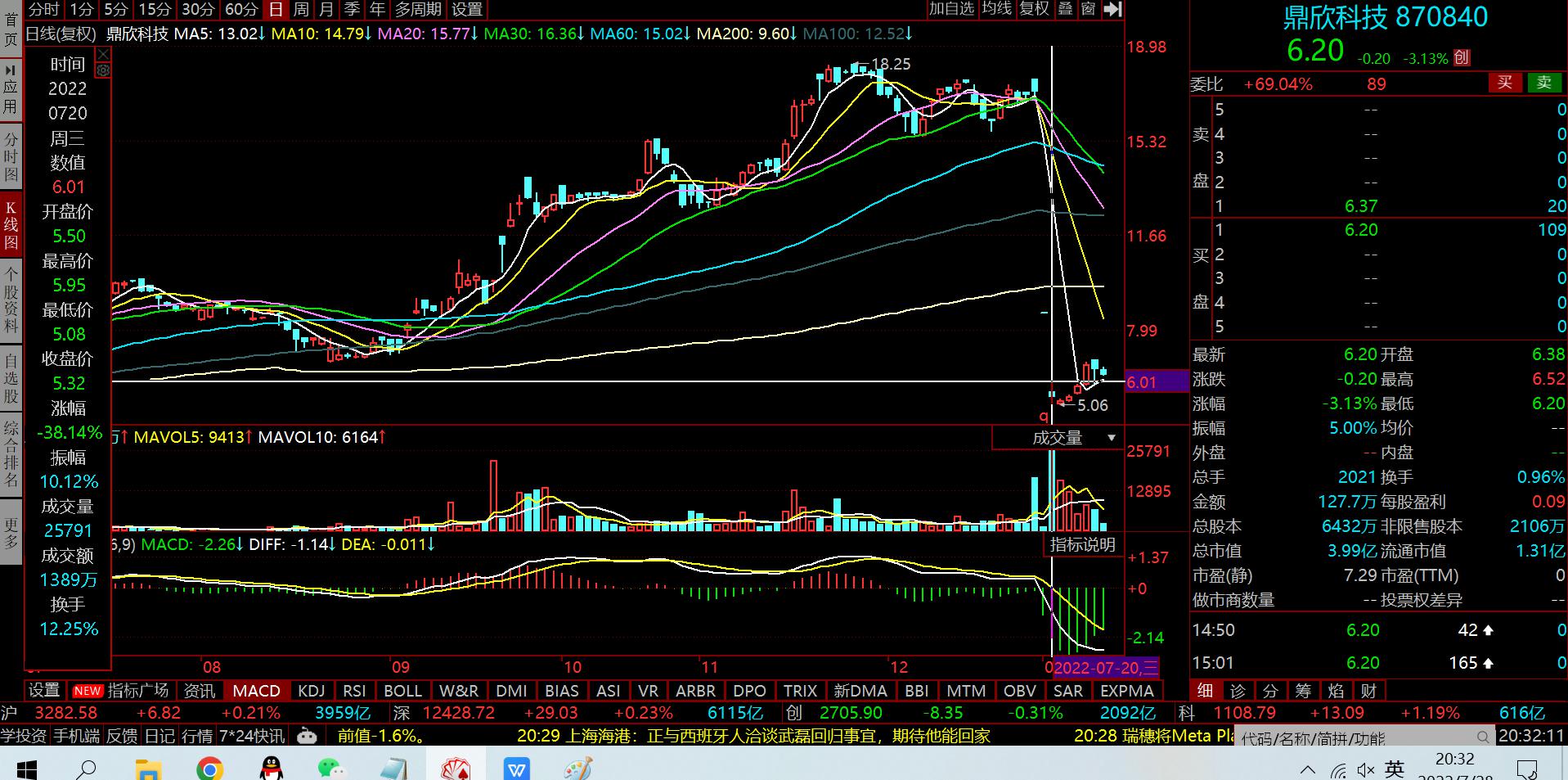Open the 资讯 news button
This screenshot has height=780, width=1568.
coord(199,691)
